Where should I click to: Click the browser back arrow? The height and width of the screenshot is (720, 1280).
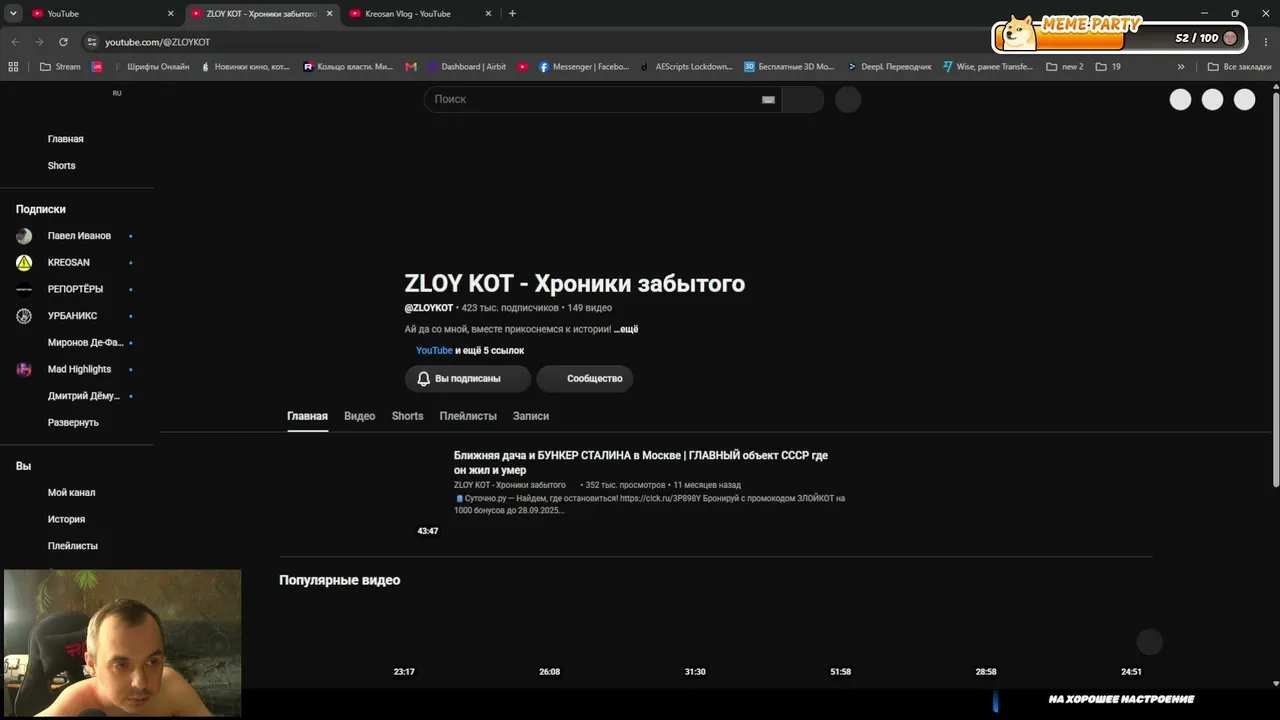tap(15, 42)
